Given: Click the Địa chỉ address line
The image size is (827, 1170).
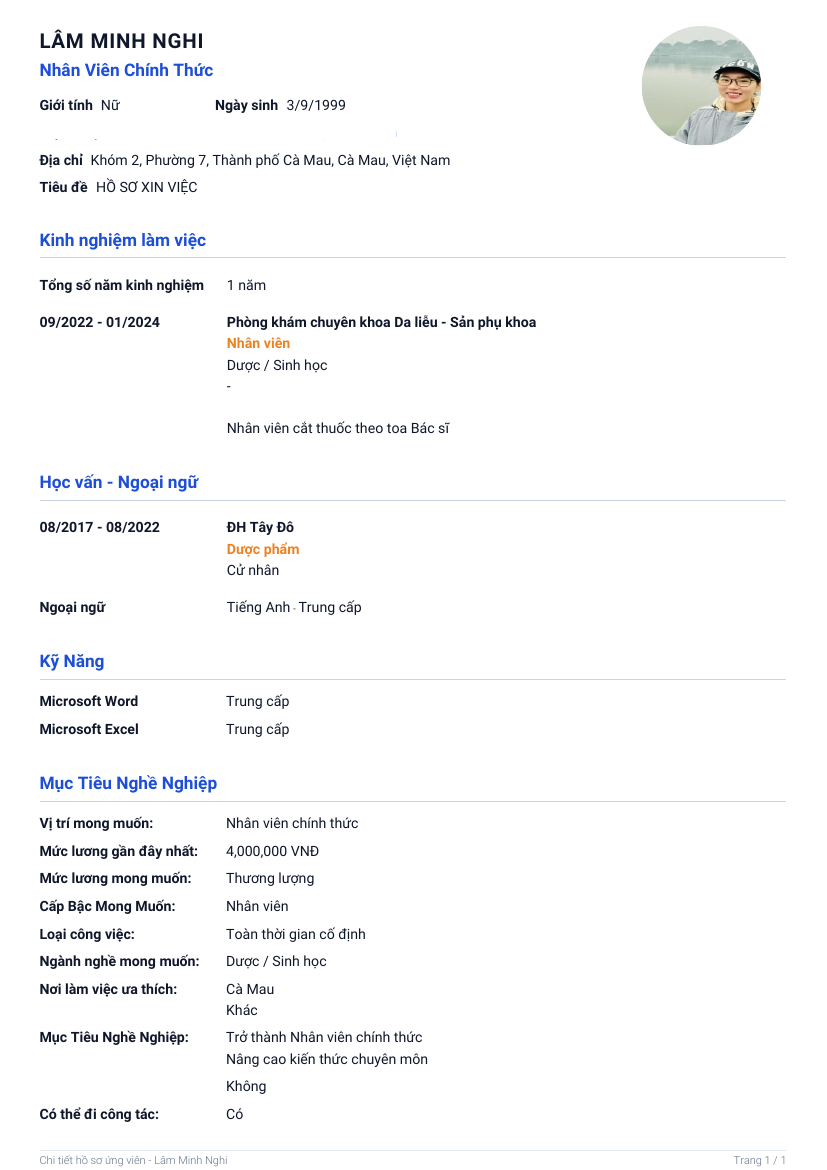Looking at the screenshot, I should [245, 160].
